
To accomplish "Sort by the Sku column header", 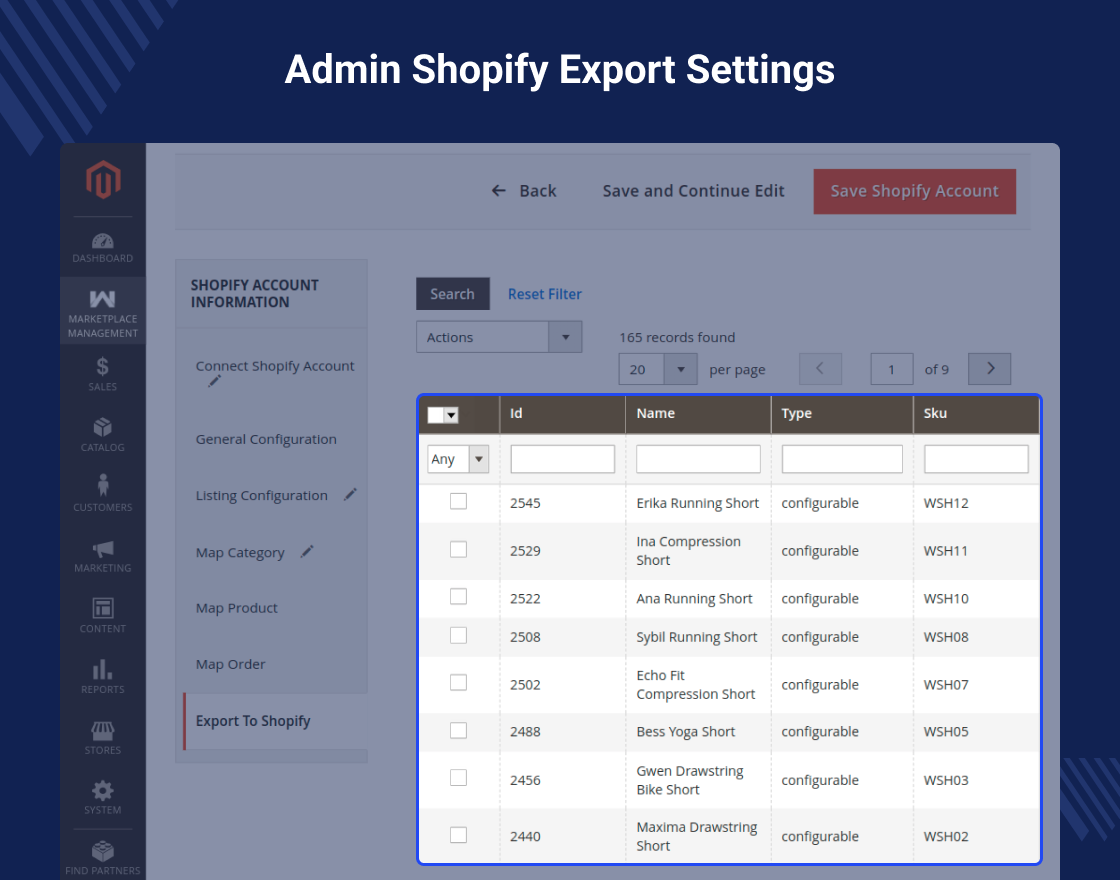I will 976,414.
